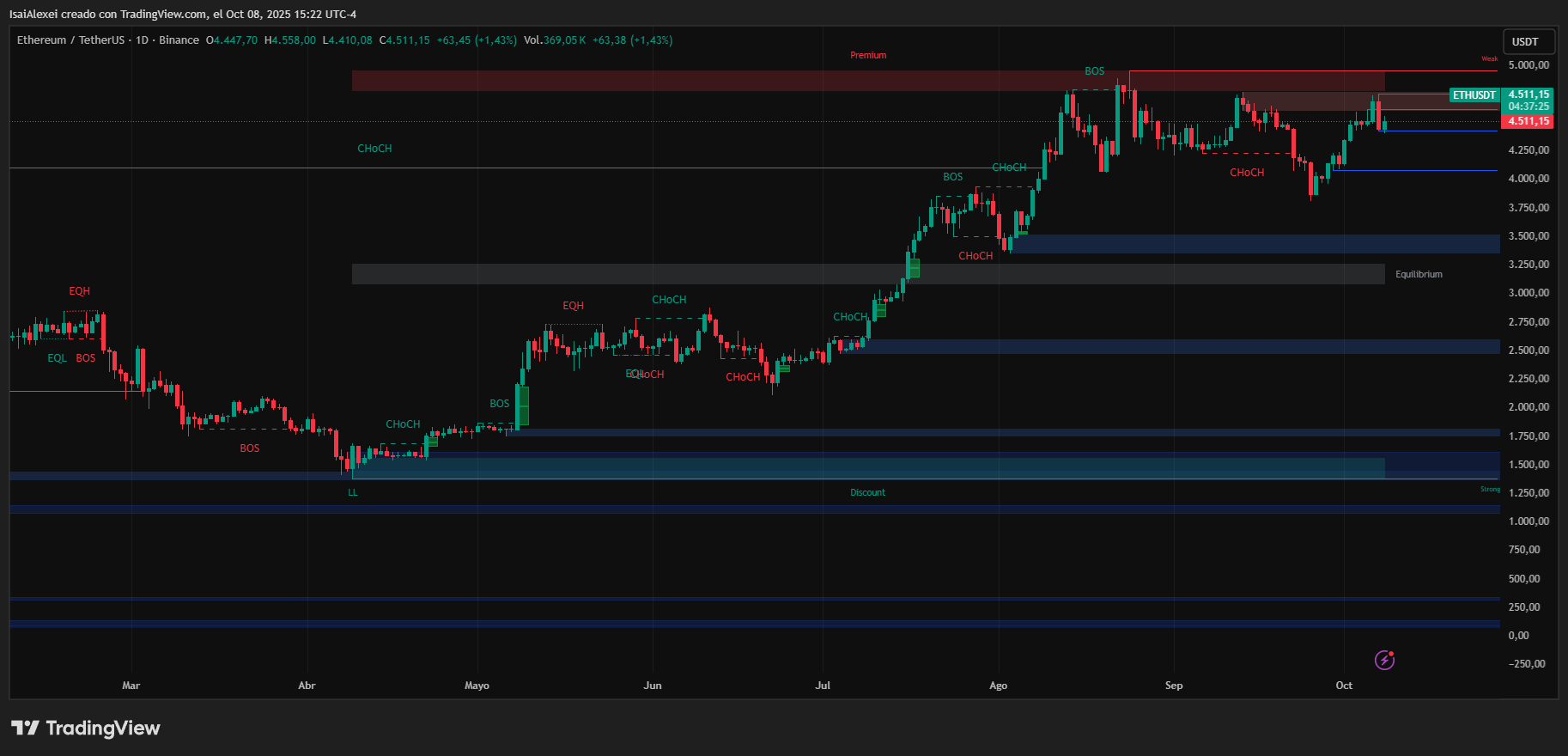Select the Premium zone label
The image size is (1568, 756).
tap(868, 55)
